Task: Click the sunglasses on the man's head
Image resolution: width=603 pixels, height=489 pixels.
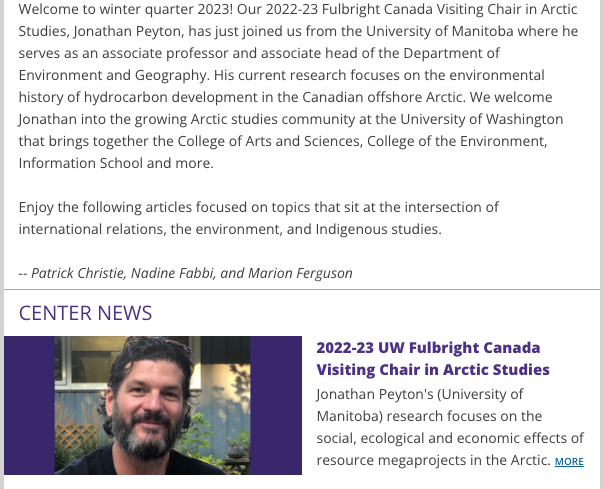Action: (158, 343)
